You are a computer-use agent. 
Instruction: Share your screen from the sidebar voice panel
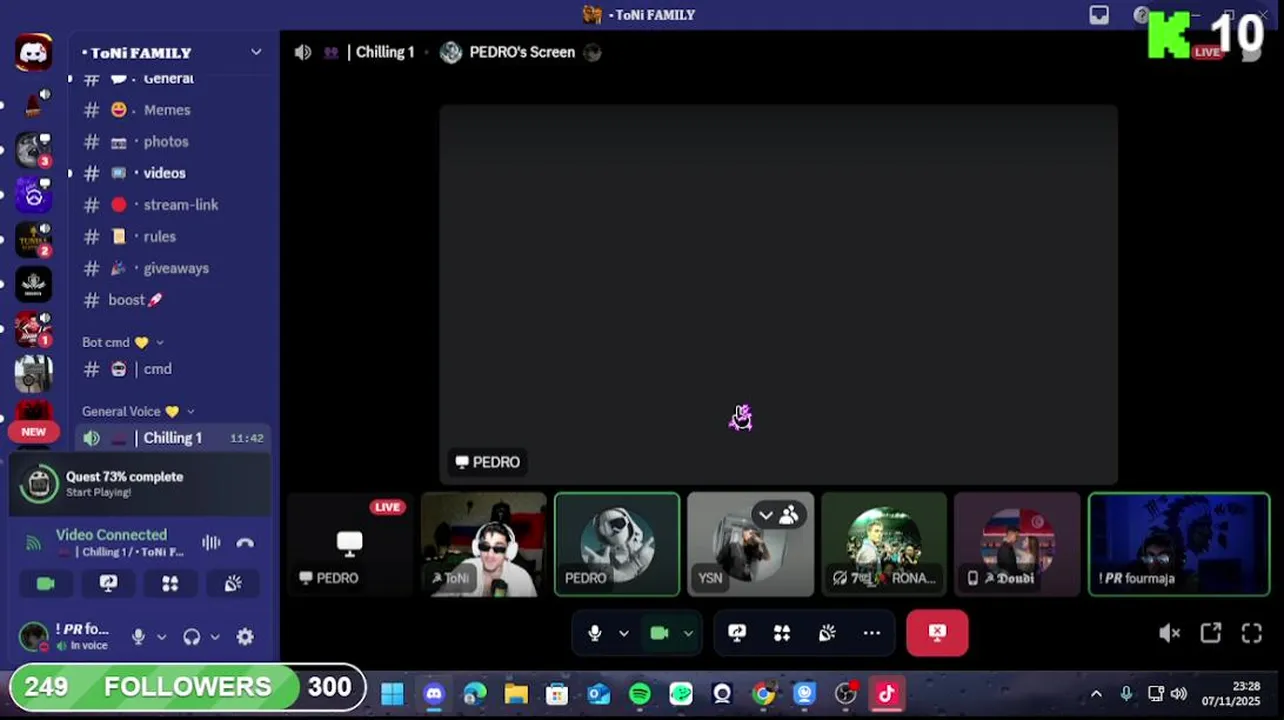click(x=108, y=584)
